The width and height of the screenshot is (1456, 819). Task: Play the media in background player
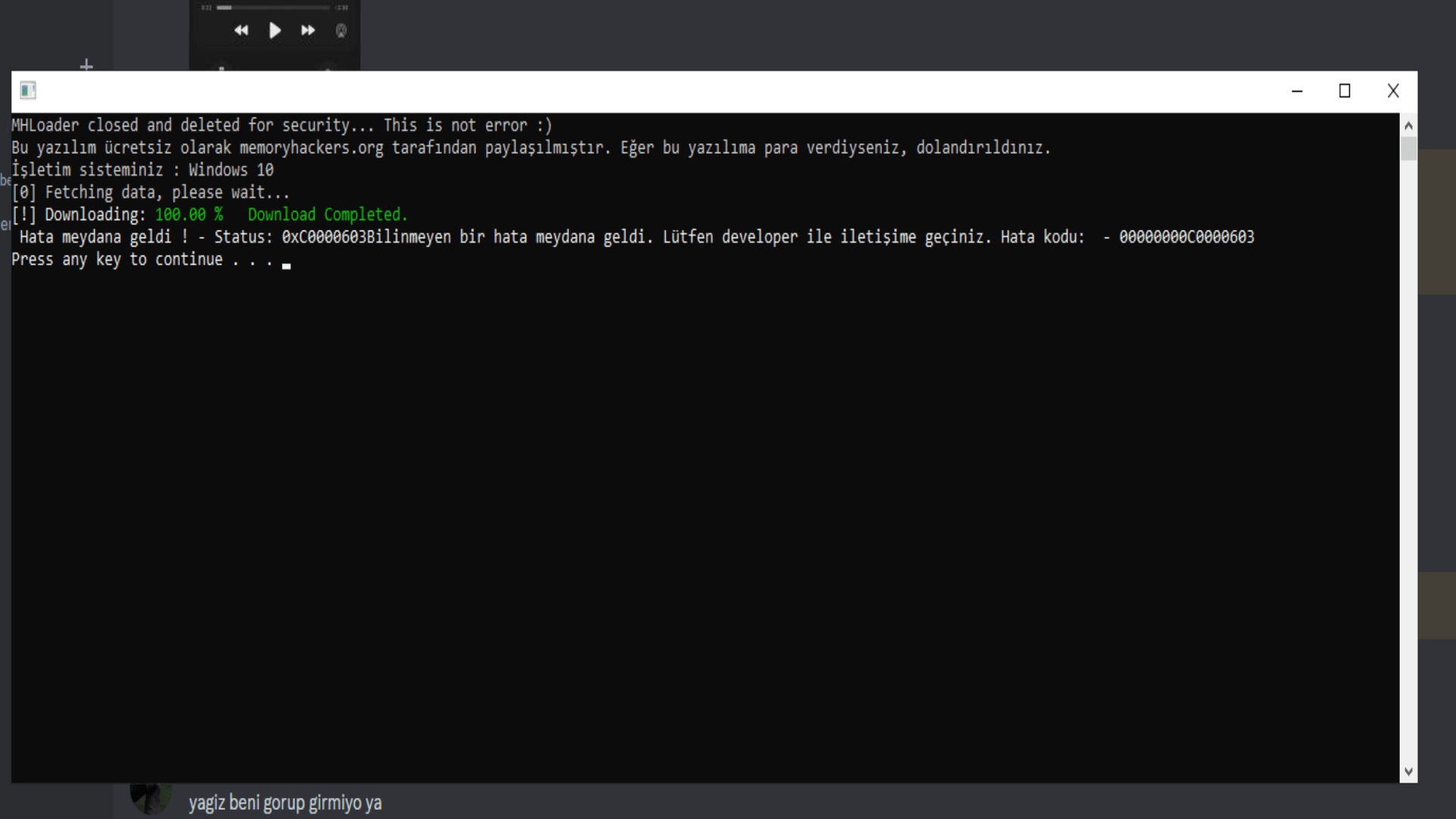click(x=275, y=30)
